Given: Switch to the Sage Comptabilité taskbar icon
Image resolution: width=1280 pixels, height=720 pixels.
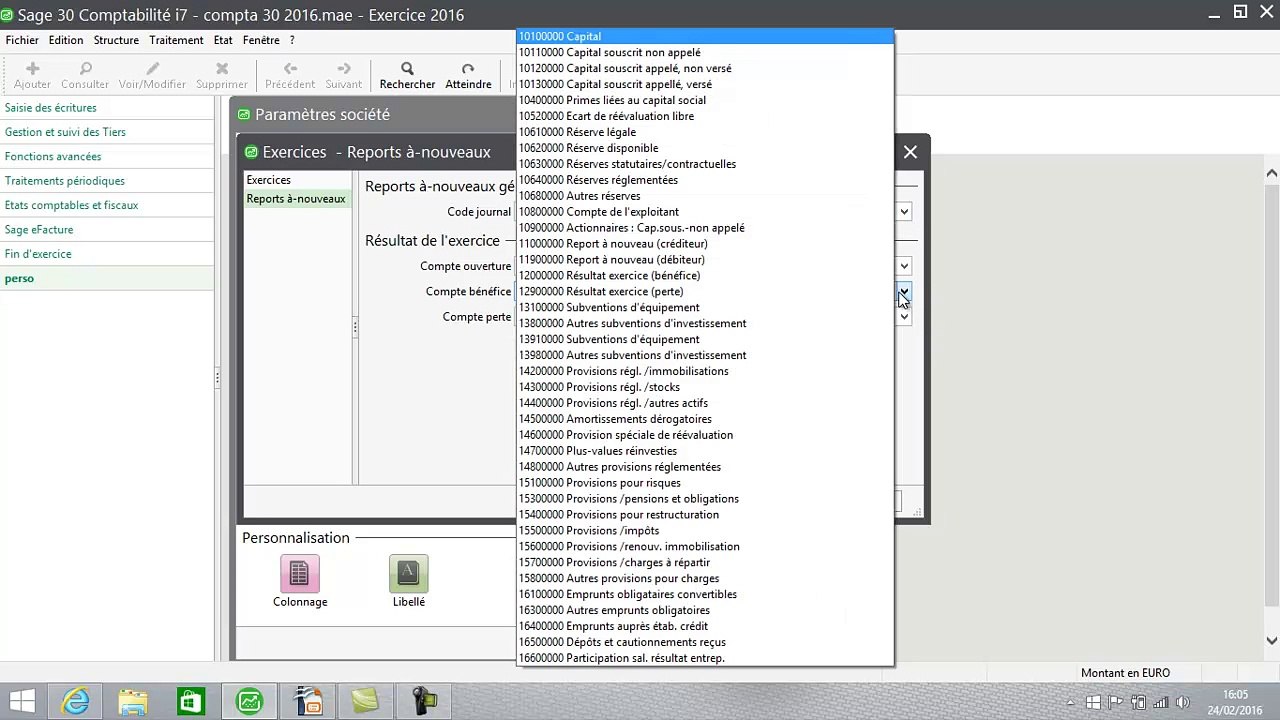Looking at the screenshot, I should (x=249, y=700).
